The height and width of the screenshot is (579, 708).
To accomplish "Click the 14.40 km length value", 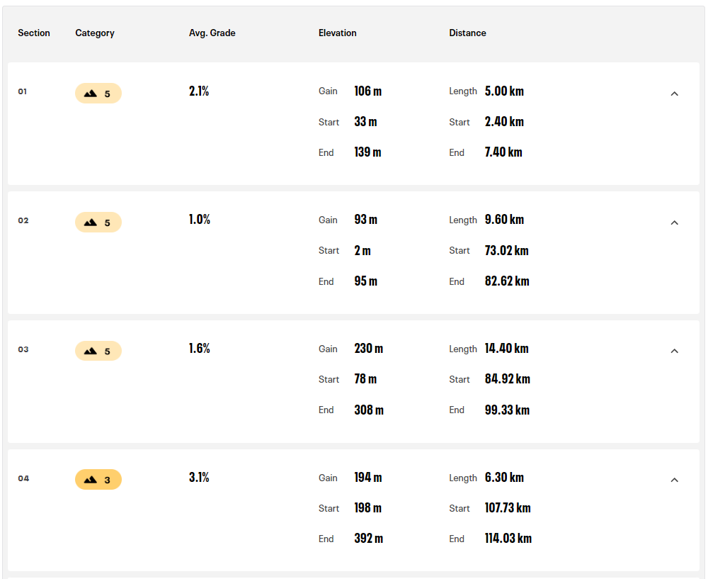I will point(507,349).
